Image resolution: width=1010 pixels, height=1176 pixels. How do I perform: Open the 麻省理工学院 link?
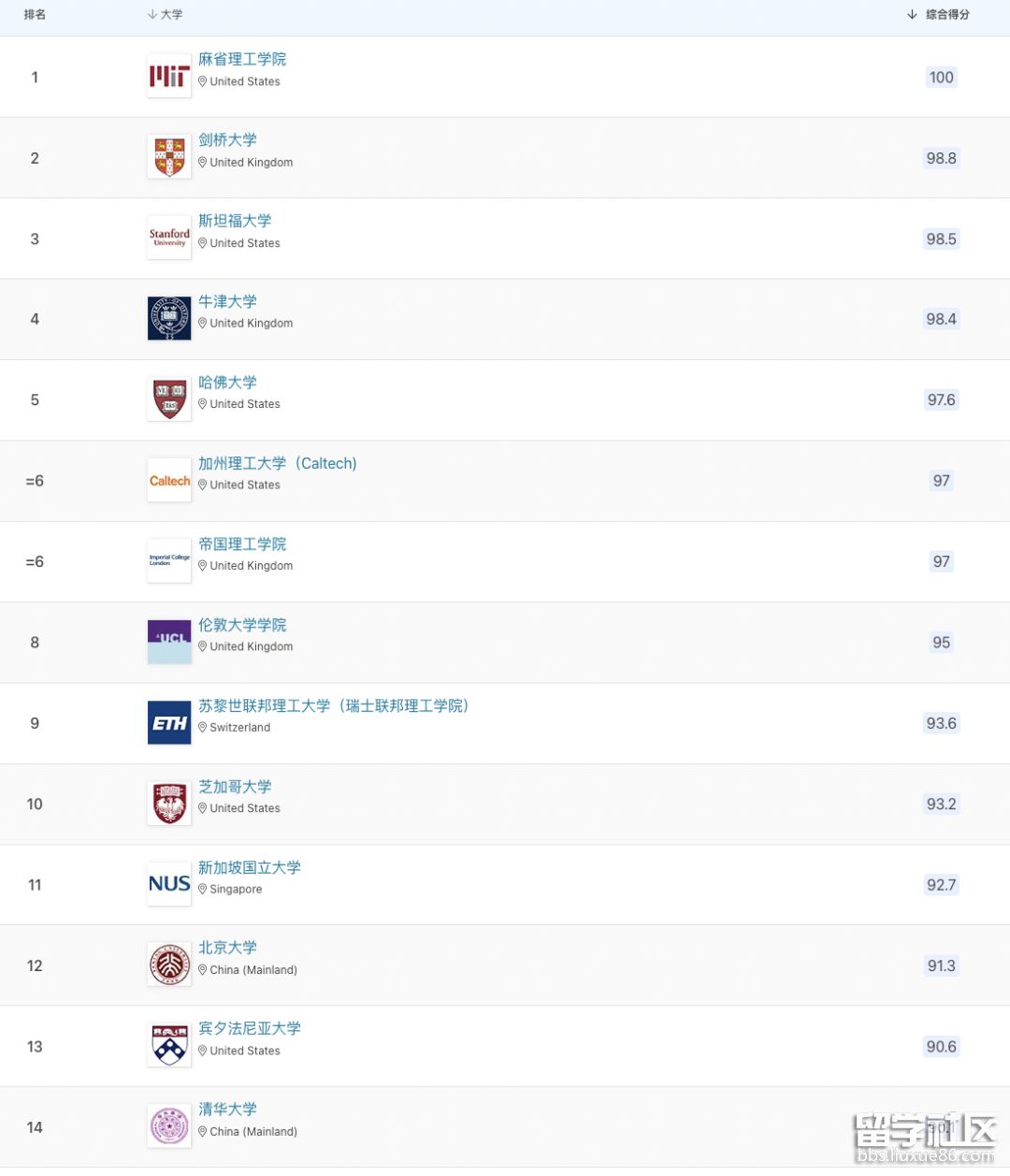coord(242,59)
